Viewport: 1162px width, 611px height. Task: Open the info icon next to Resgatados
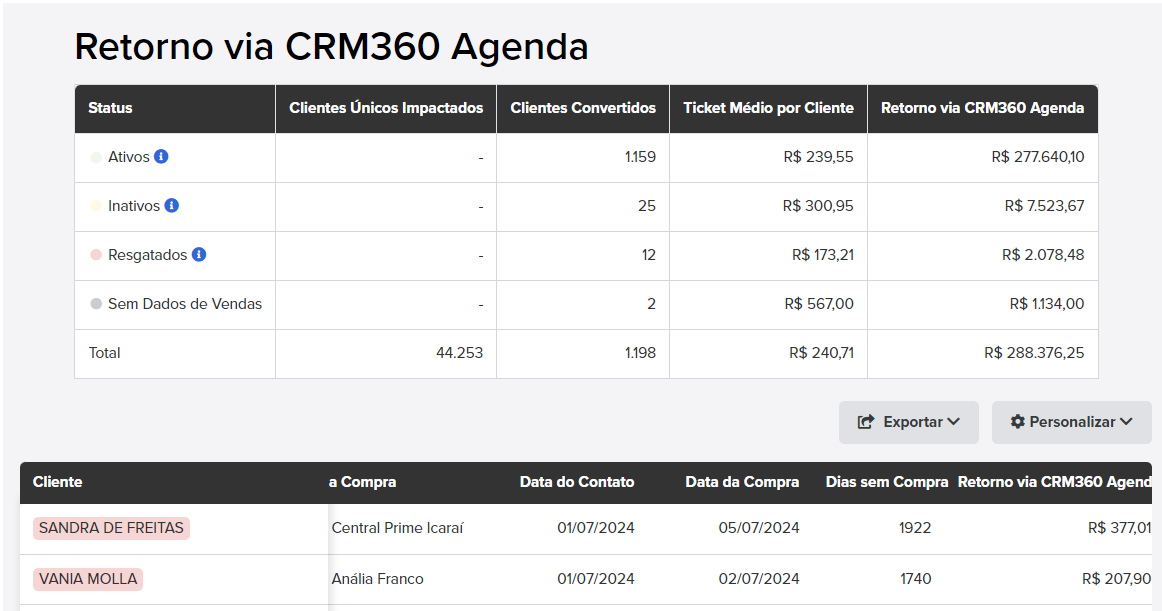199,254
